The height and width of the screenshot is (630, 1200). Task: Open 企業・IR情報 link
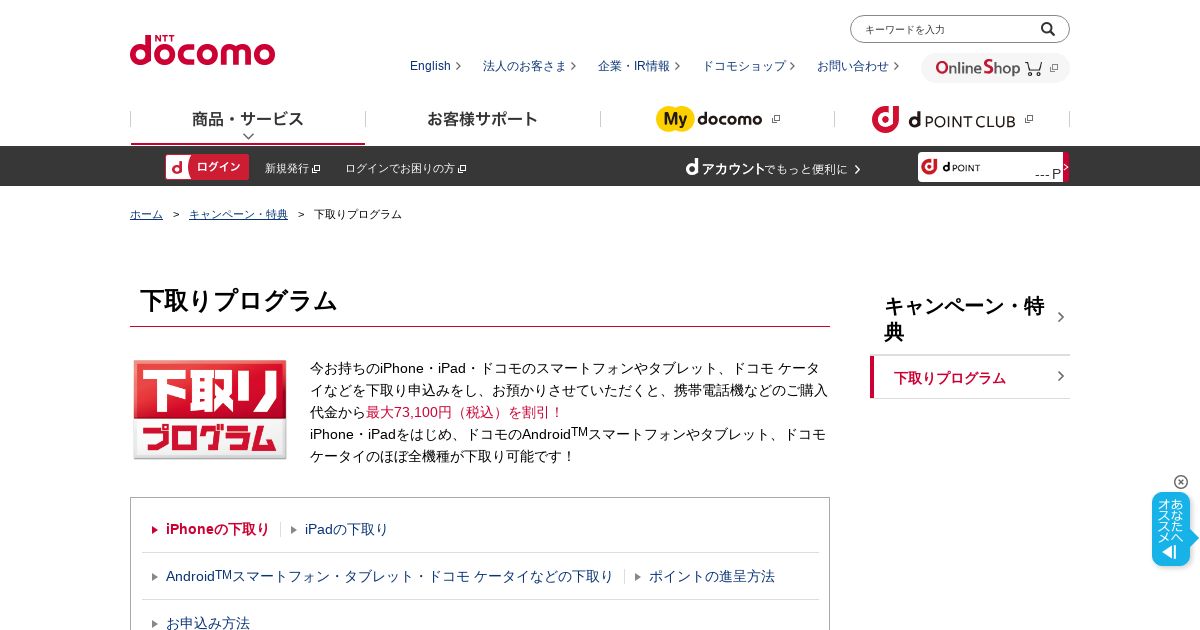point(639,66)
